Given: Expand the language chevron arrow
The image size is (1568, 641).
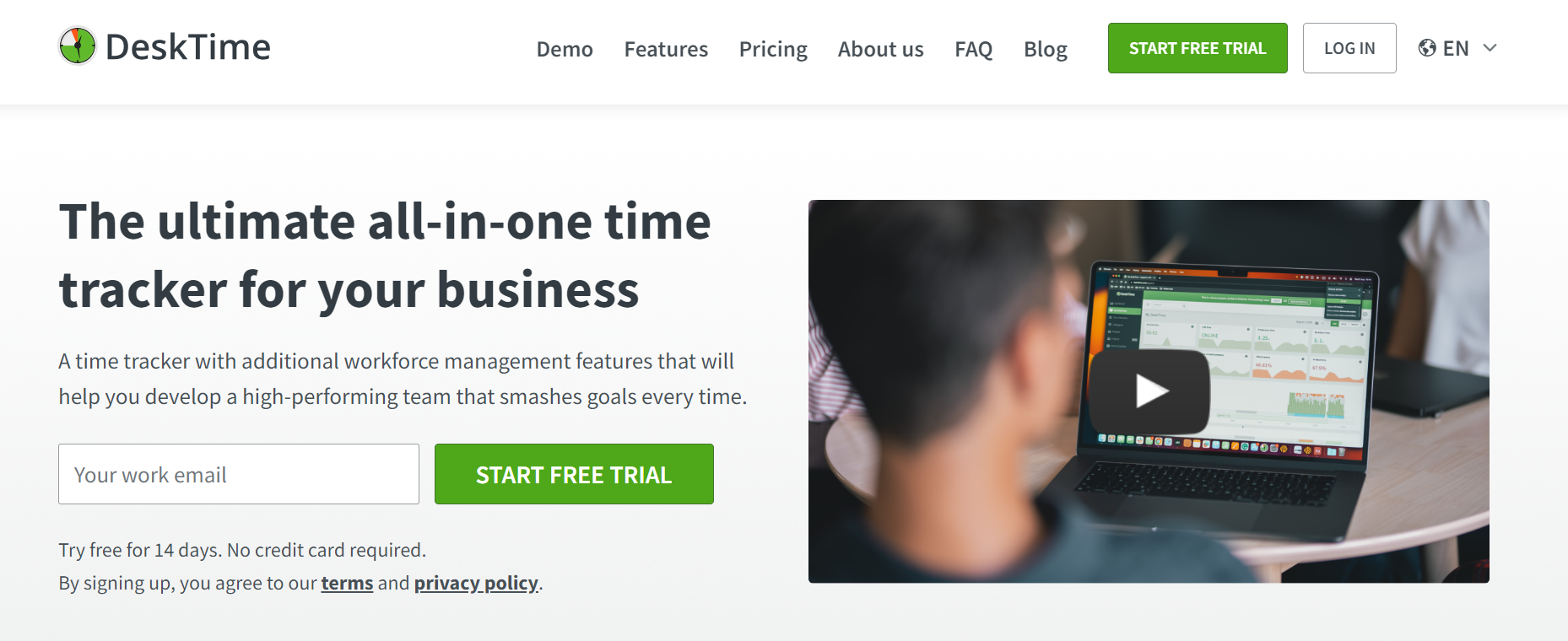Looking at the screenshot, I should 1490,48.
